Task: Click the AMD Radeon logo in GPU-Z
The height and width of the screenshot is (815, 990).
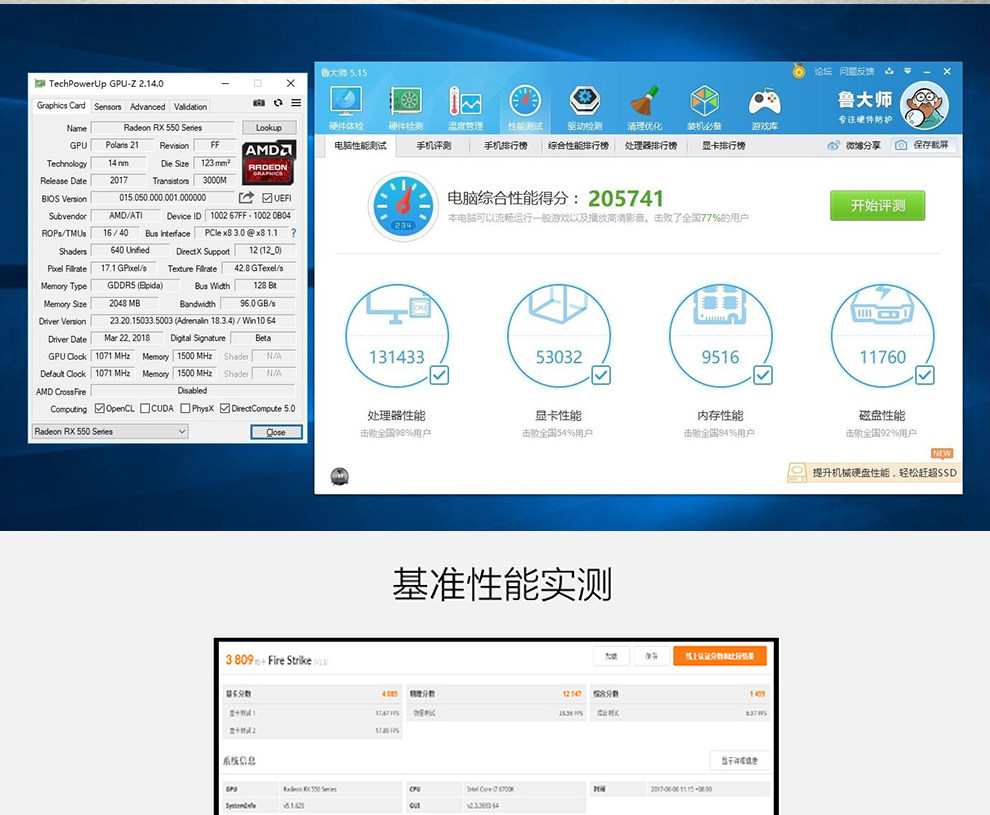Action: point(268,162)
